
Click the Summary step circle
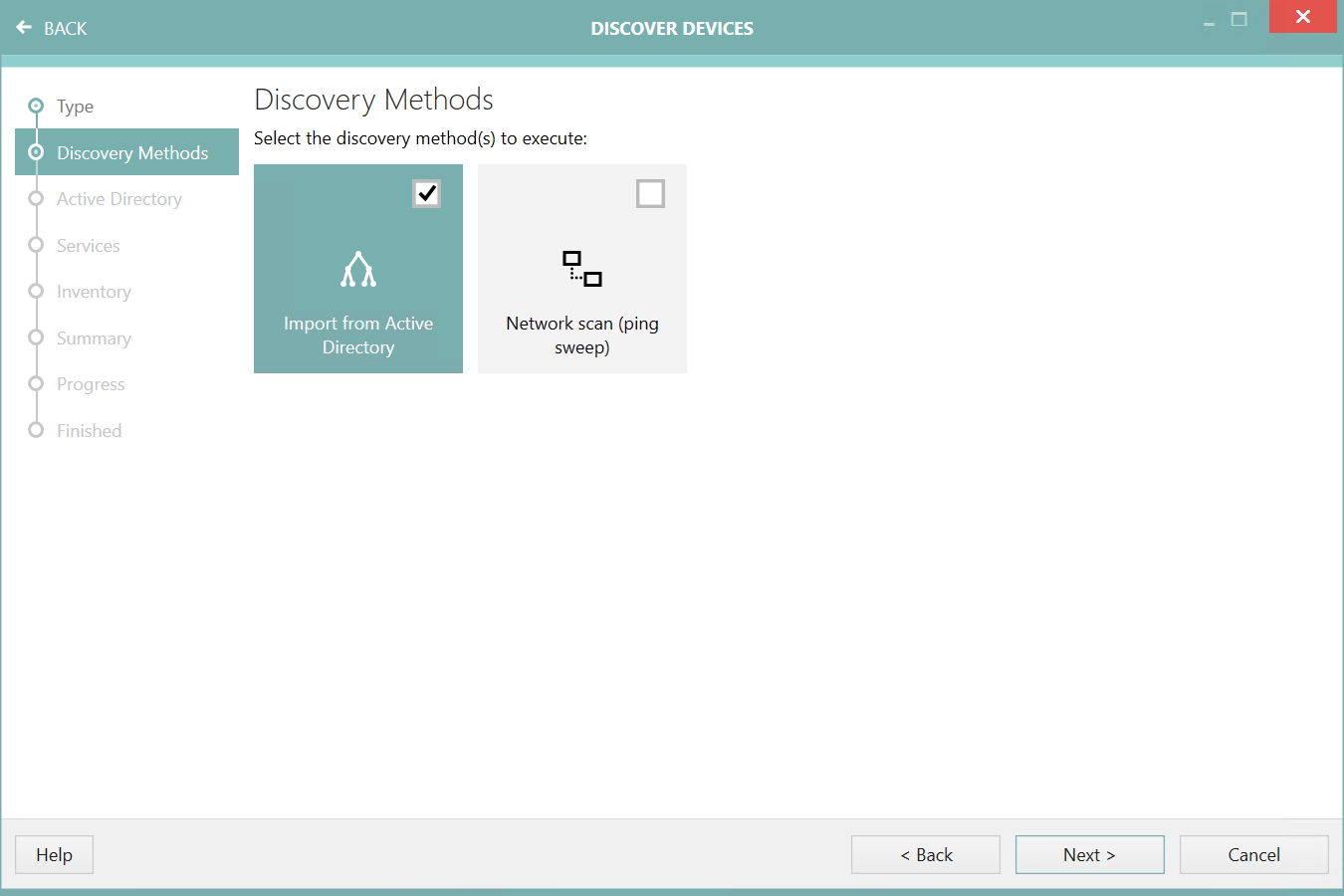(x=36, y=337)
